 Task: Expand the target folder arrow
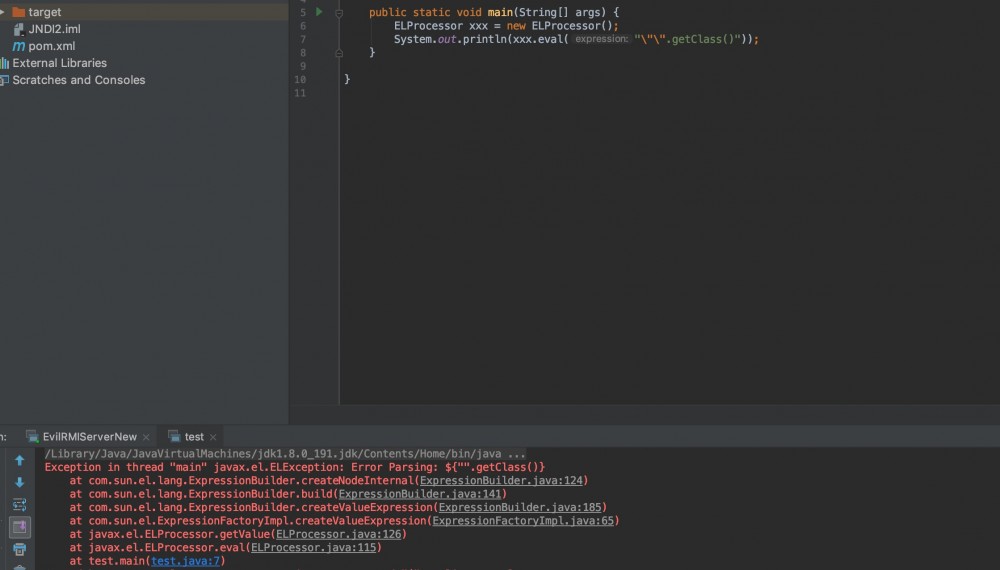click(3, 11)
